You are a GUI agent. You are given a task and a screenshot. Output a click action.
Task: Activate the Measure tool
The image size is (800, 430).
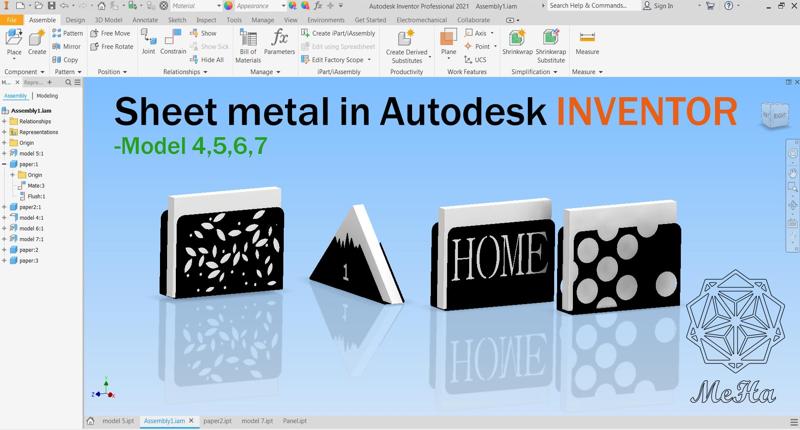pyautogui.click(x=587, y=42)
